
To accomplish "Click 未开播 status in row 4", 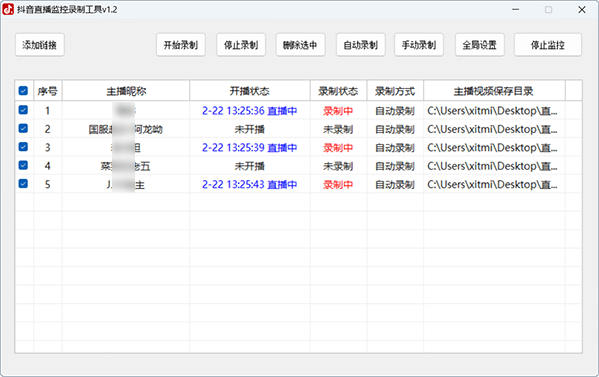I will coord(250,166).
